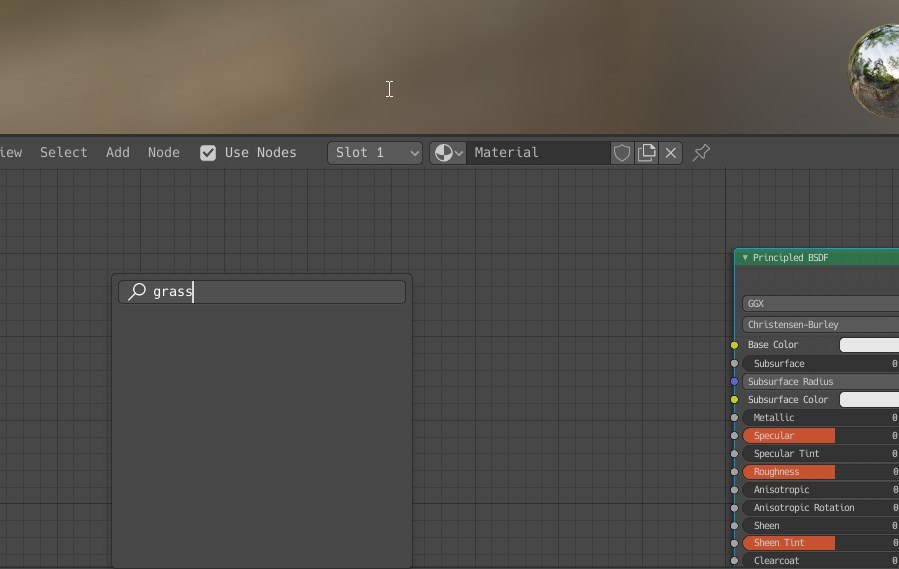Click the Subsurface Color swatch
This screenshot has width=899, height=569.
869,400
